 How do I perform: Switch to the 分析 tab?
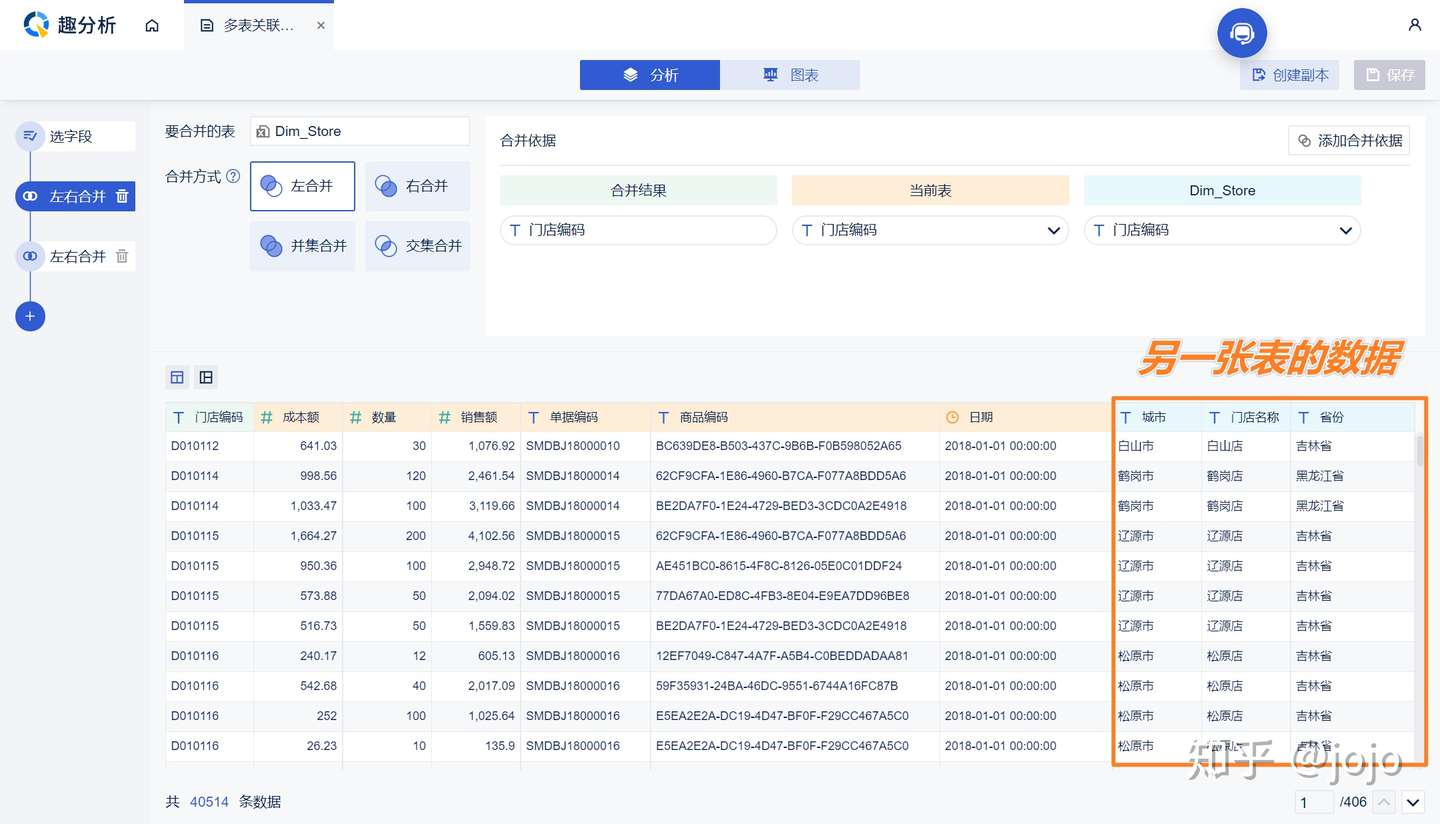tap(650, 75)
